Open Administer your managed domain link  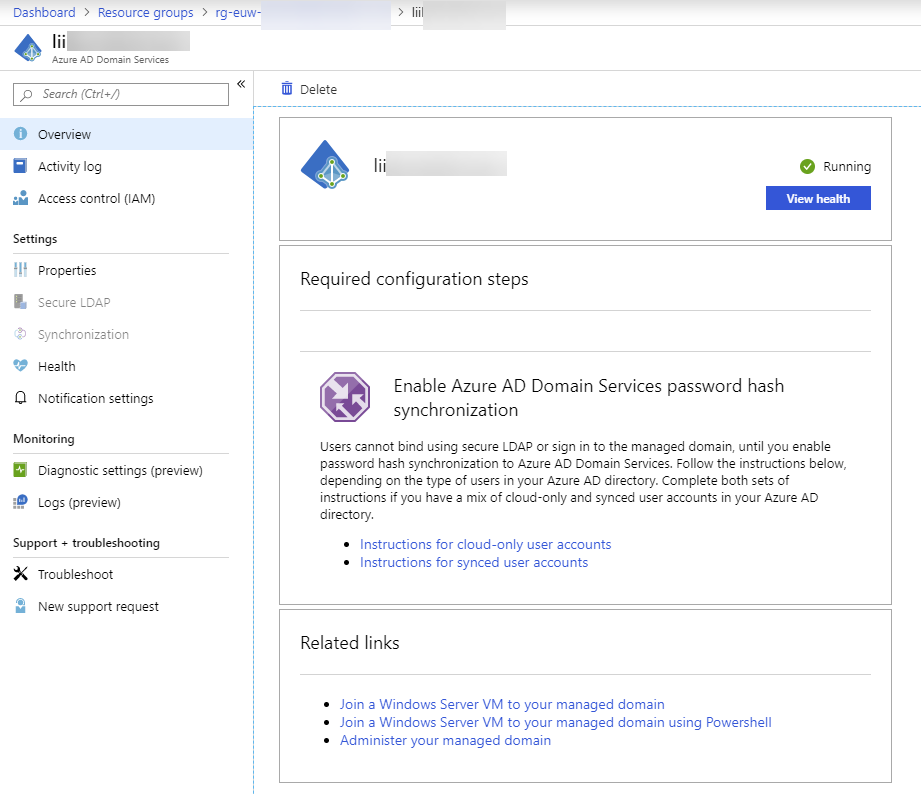(445, 741)
